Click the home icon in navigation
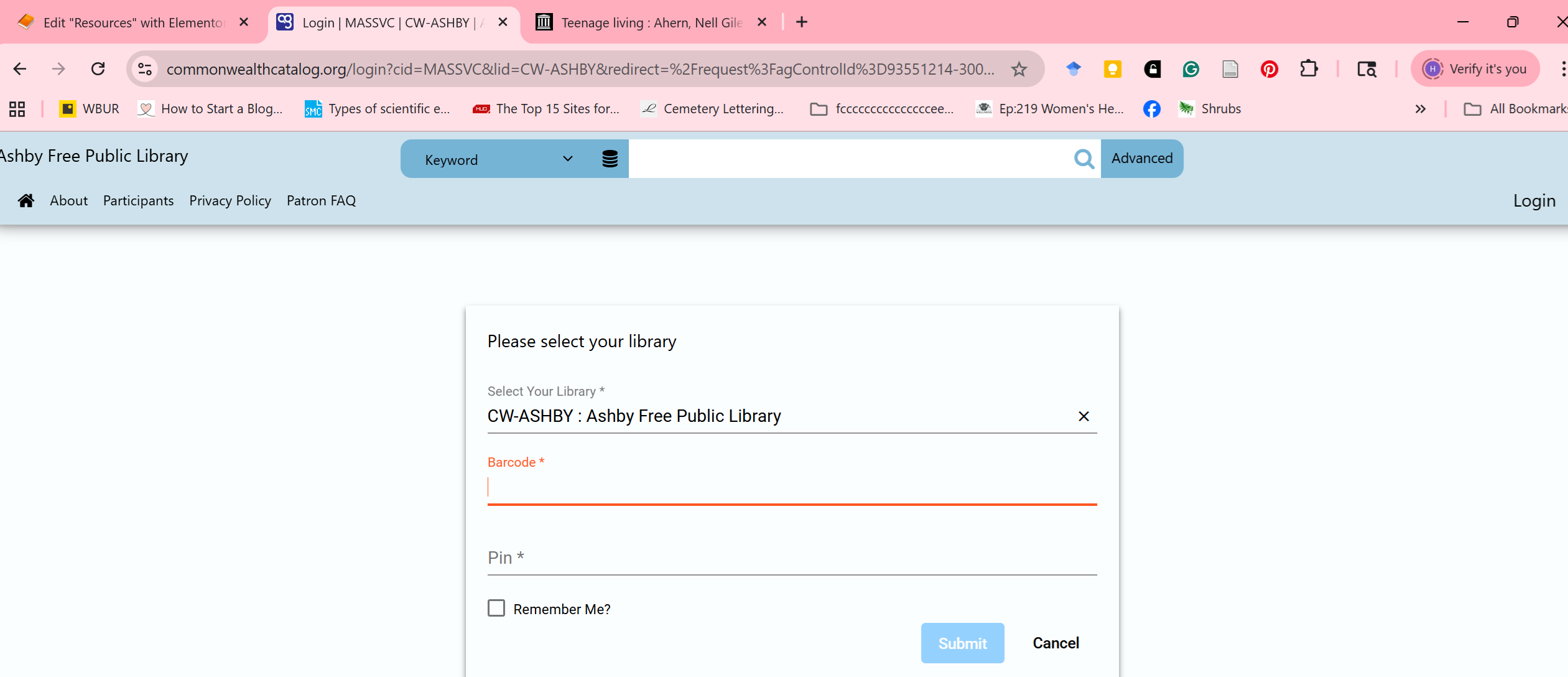The height and width of the screenshot is (677, 1568). click(26, 200)
